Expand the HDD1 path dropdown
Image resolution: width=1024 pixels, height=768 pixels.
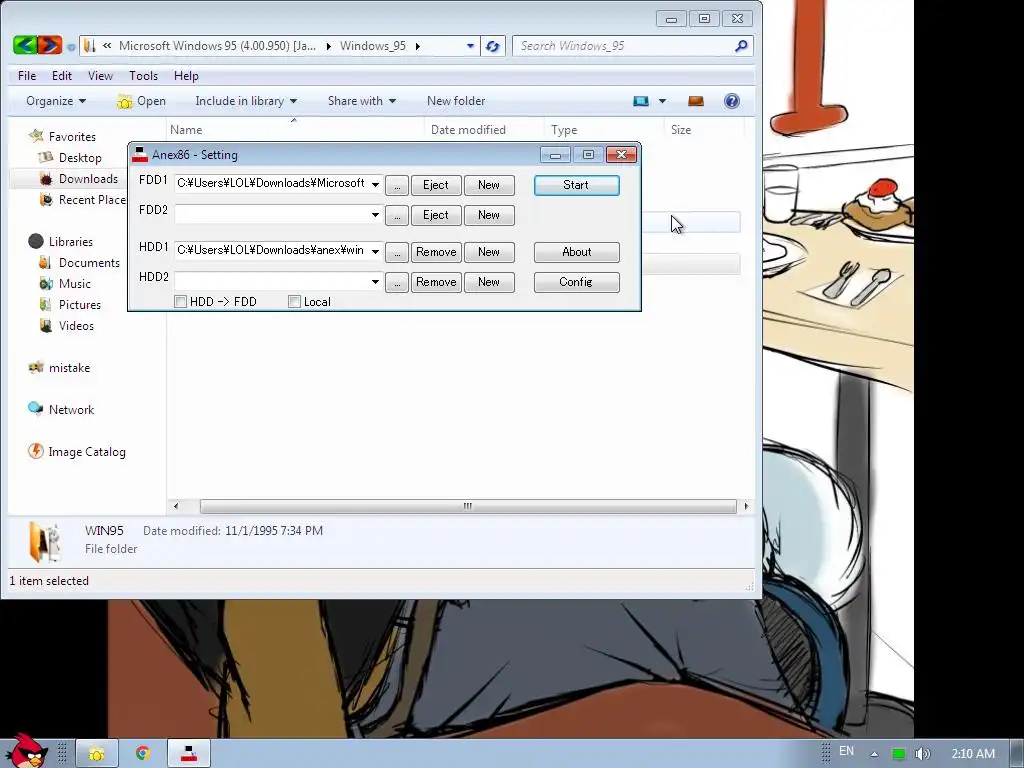pyautogui.click(x=376, y=251)
